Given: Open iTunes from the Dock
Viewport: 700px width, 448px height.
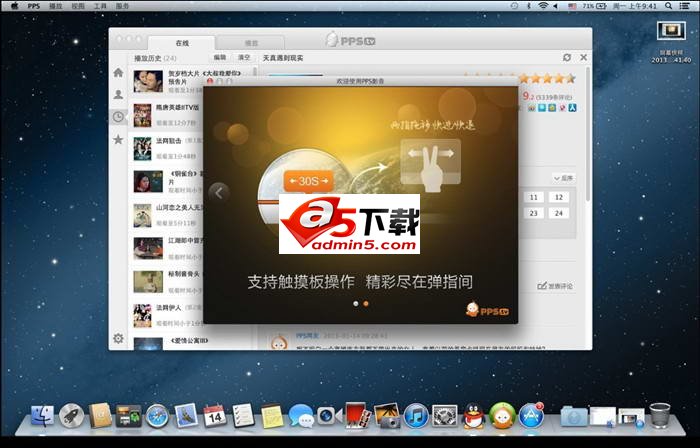Looking at the screenshot, I should coord(416,416).
